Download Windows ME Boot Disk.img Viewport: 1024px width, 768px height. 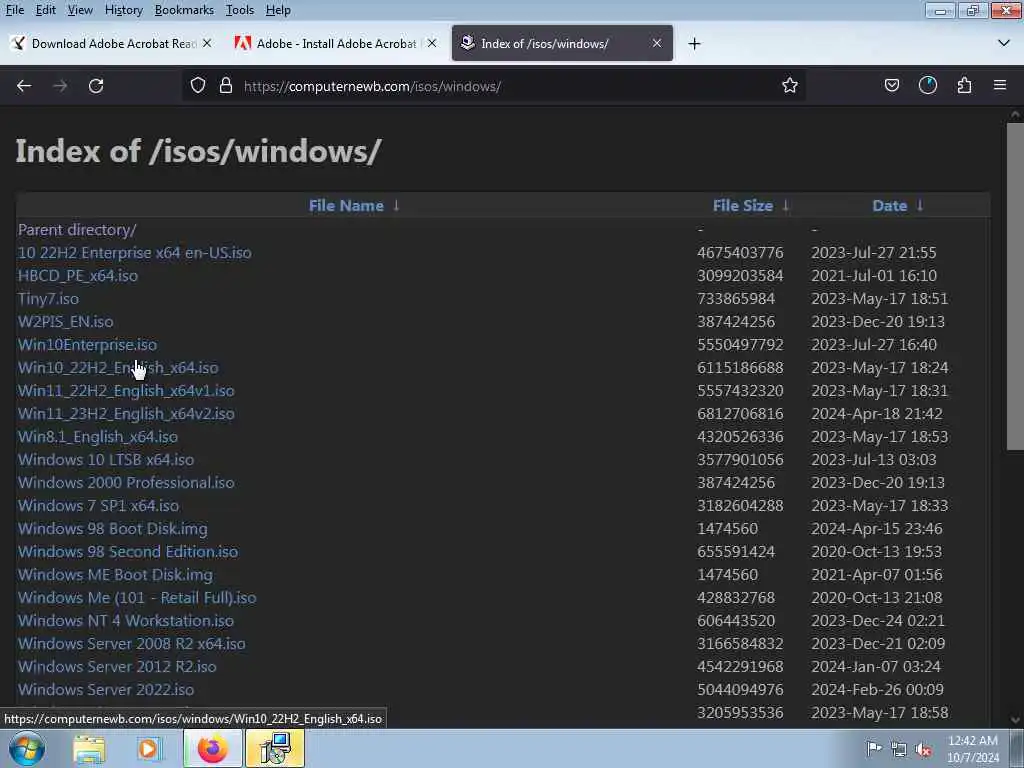pos(116,575)
